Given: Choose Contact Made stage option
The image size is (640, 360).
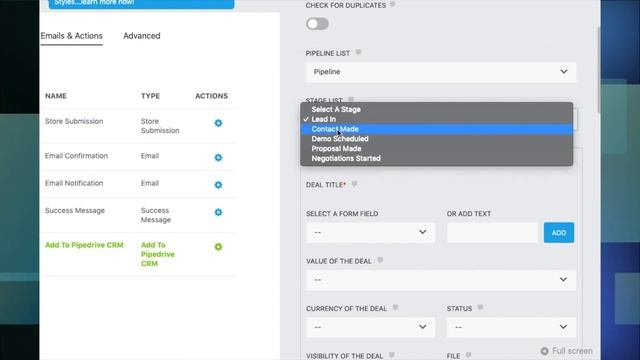Looking at the screenshot, I should pyautogui.click(x=436, y=129).
